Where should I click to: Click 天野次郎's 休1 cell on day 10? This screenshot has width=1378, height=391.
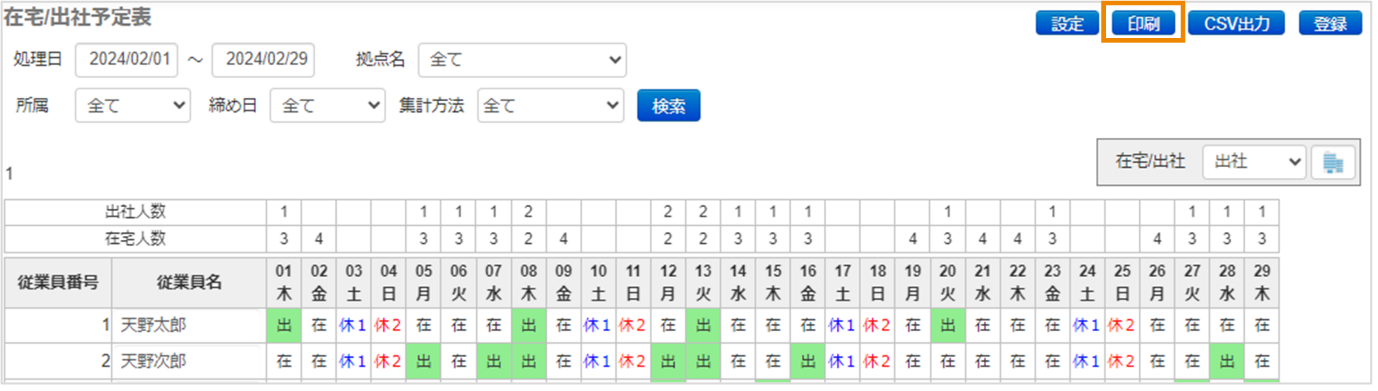(x=598, y=361)
